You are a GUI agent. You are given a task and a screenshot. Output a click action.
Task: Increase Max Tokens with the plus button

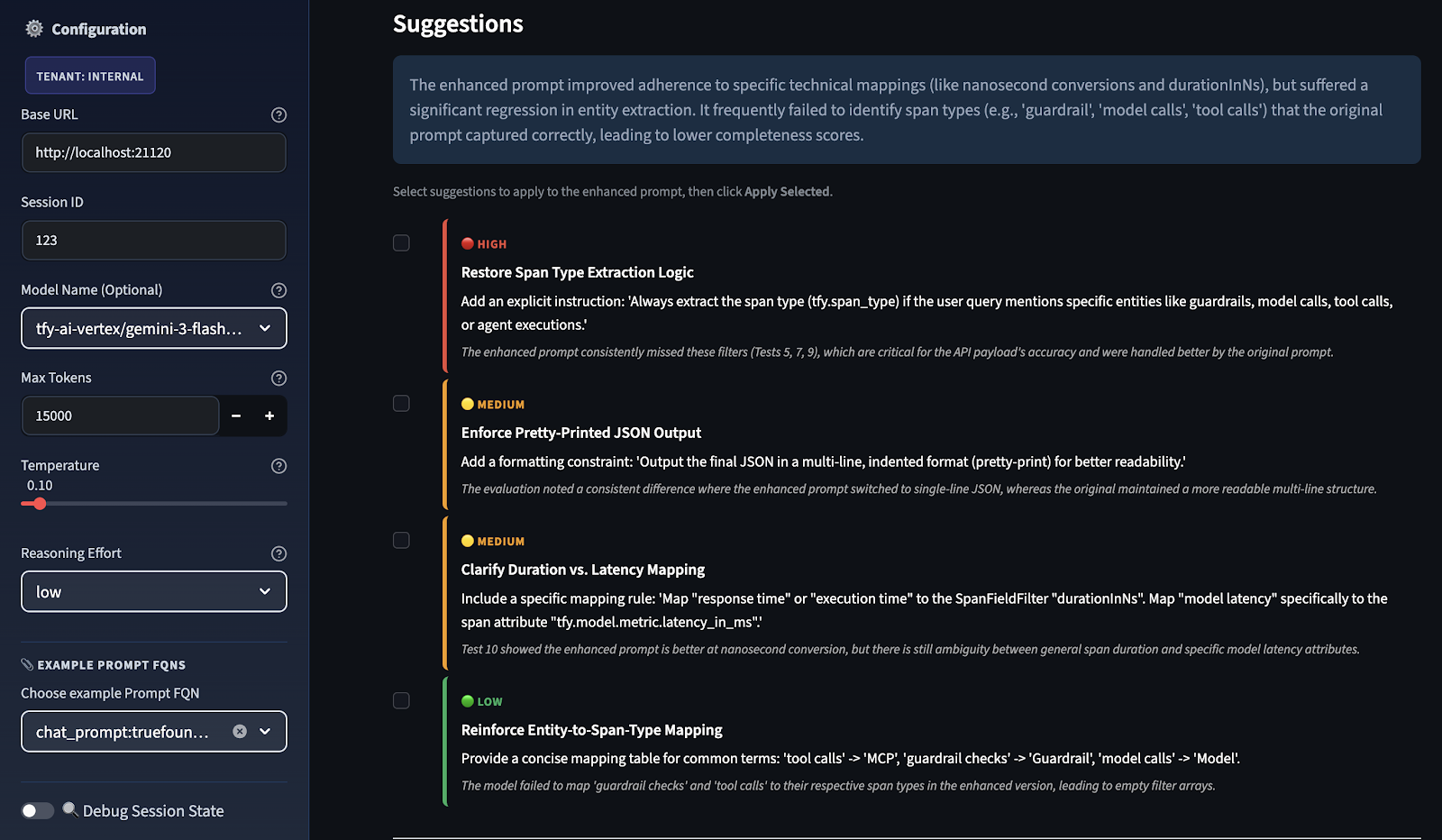coord(269,415)
